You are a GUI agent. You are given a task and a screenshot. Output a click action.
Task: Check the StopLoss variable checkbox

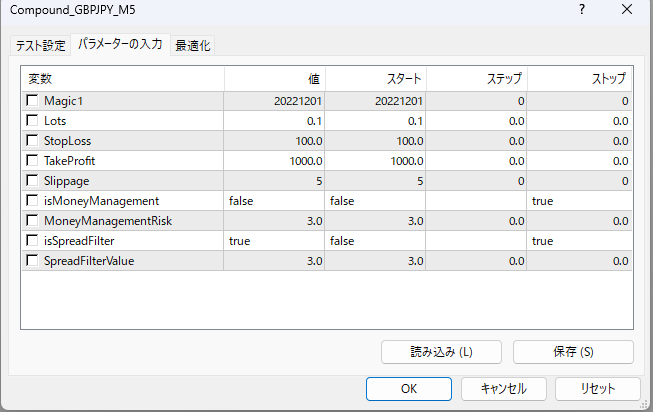[33, 141]
